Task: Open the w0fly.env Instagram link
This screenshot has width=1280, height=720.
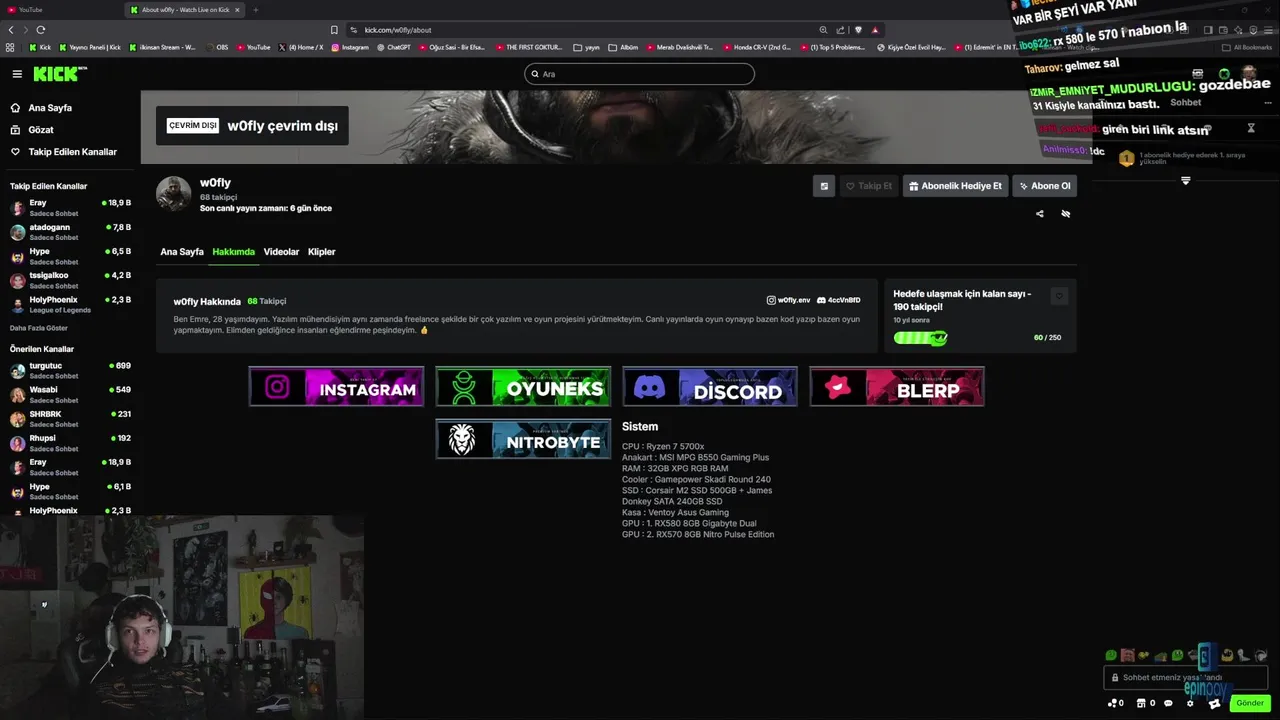Action: click(x=788, y=300)
